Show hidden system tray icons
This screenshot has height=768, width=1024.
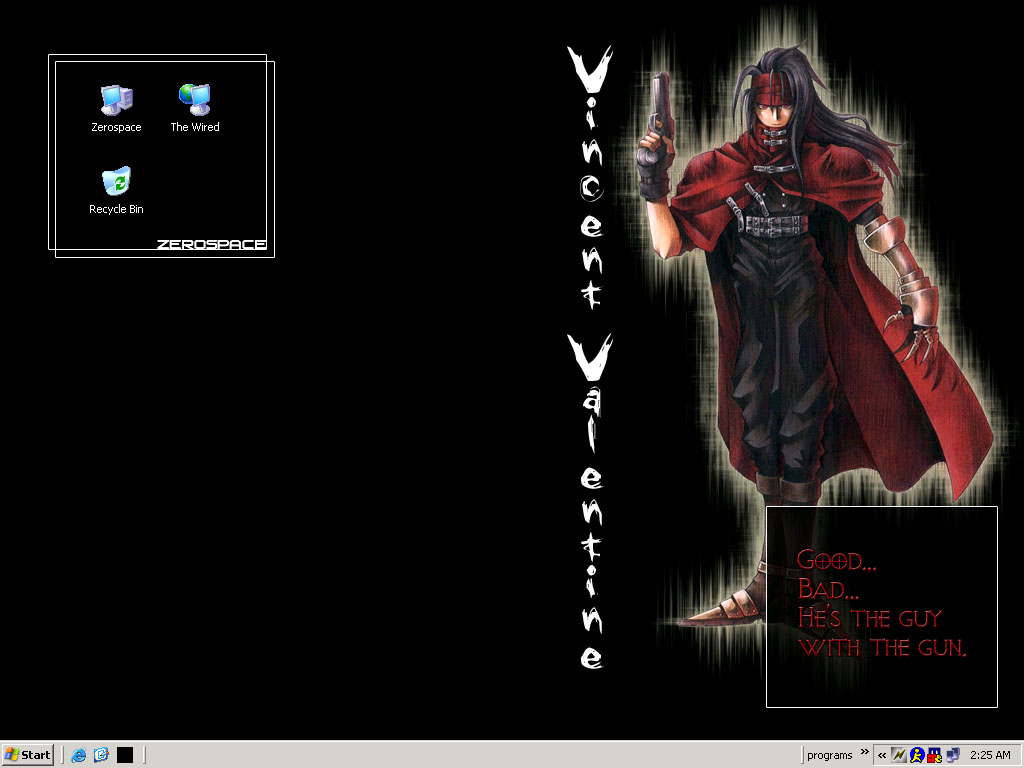(x=882, y=756)
